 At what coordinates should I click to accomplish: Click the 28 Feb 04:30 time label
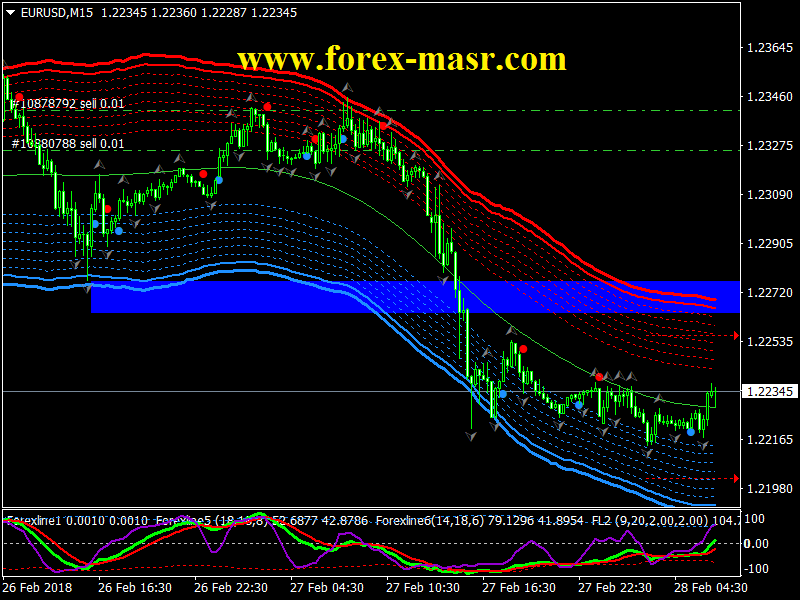(710, 588)
